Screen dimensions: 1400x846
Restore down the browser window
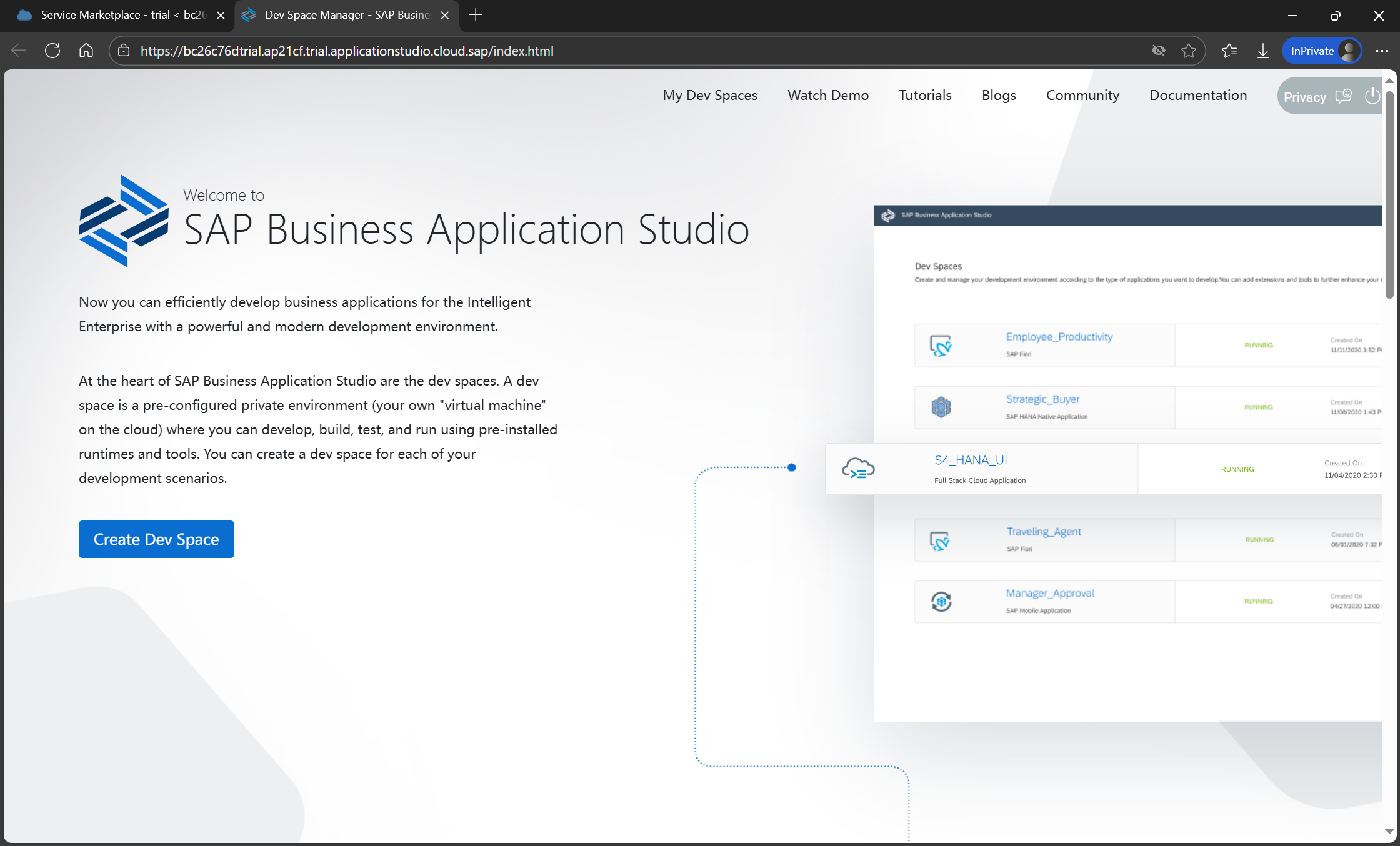click(x=1335, y=16)
